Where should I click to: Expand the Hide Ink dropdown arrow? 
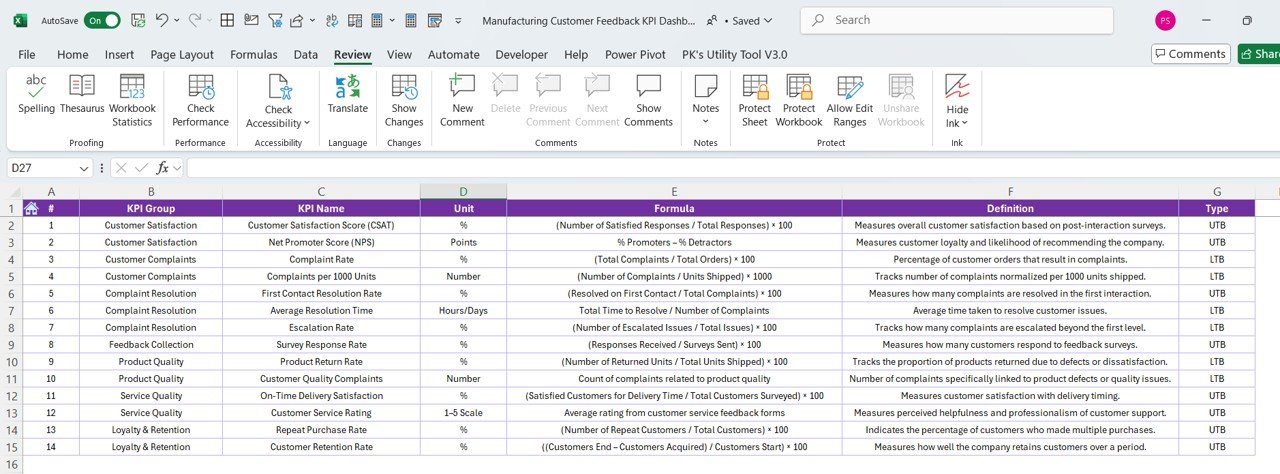(x=965, y=123)
